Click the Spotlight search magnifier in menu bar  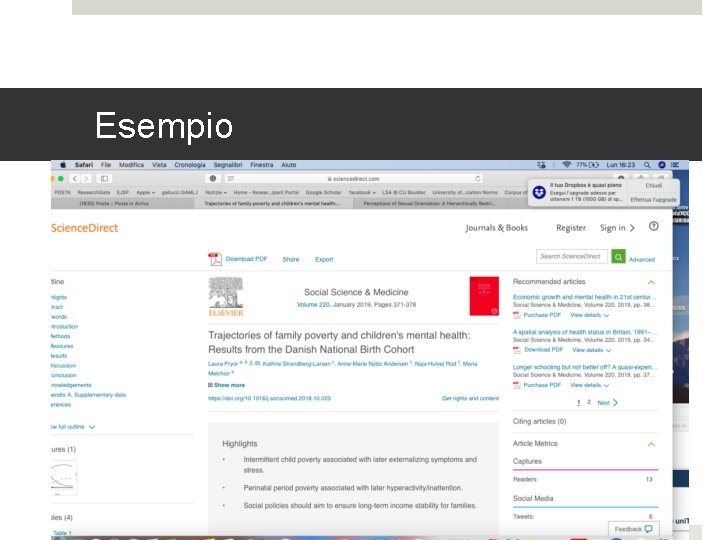647,165
